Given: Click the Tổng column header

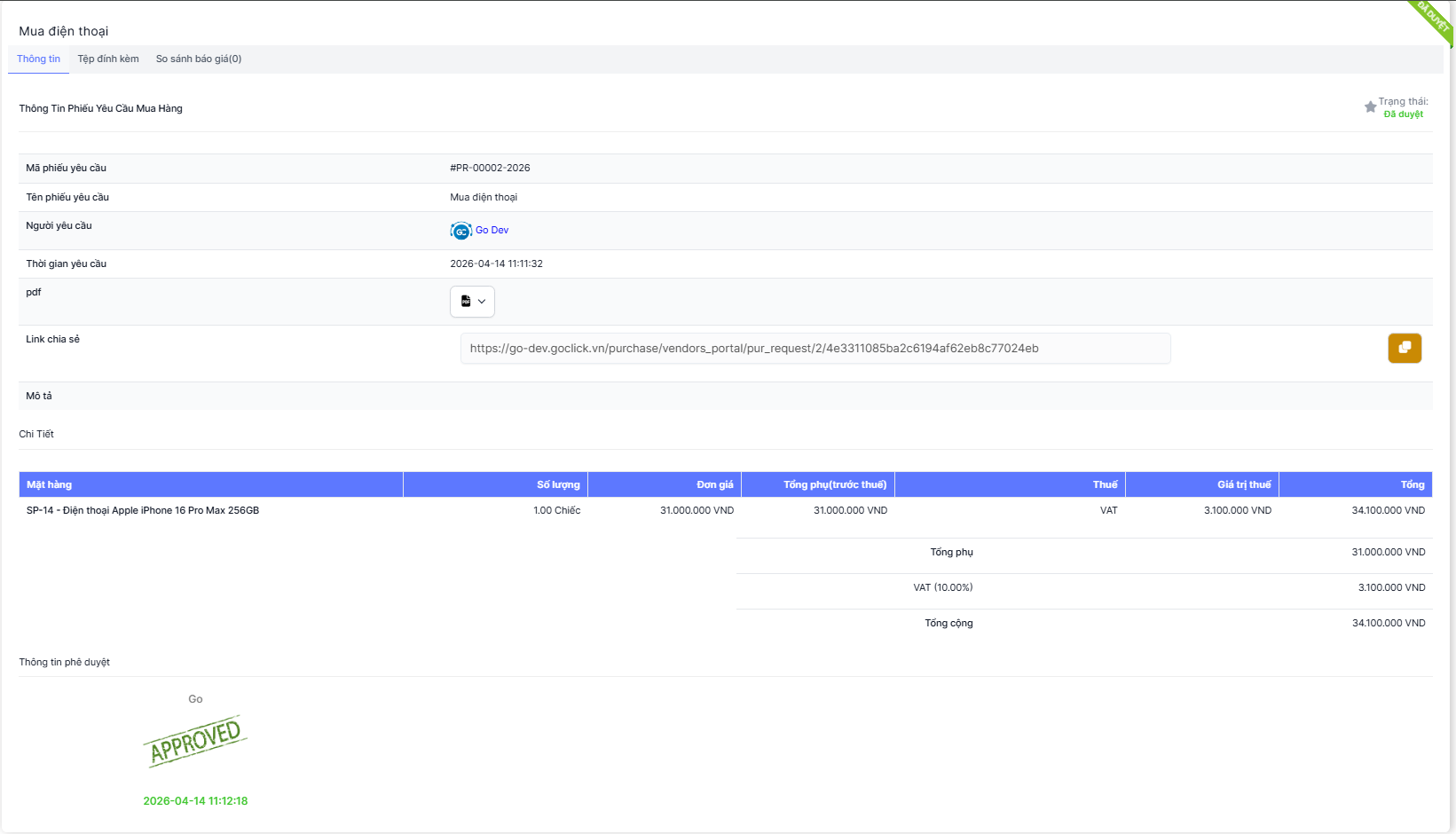Looking at the screenshot, I should 1412,484.
